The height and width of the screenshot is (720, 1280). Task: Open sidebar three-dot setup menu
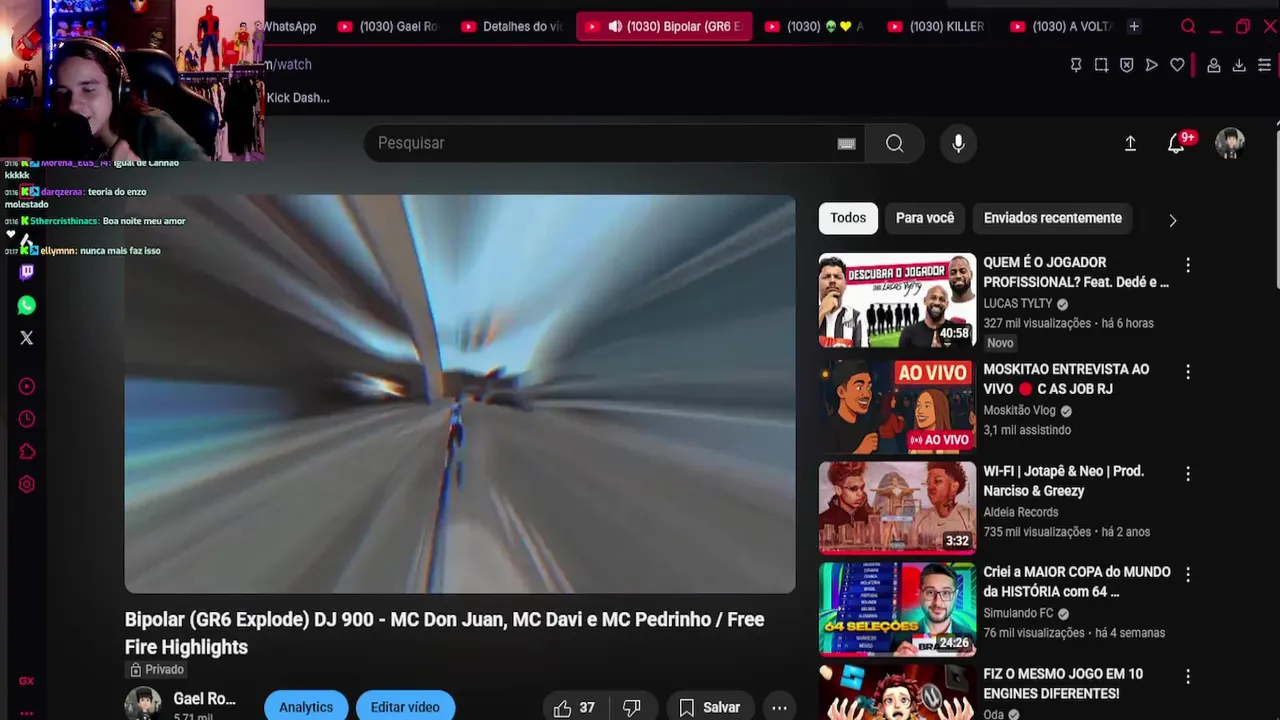(x=26, y=714)
